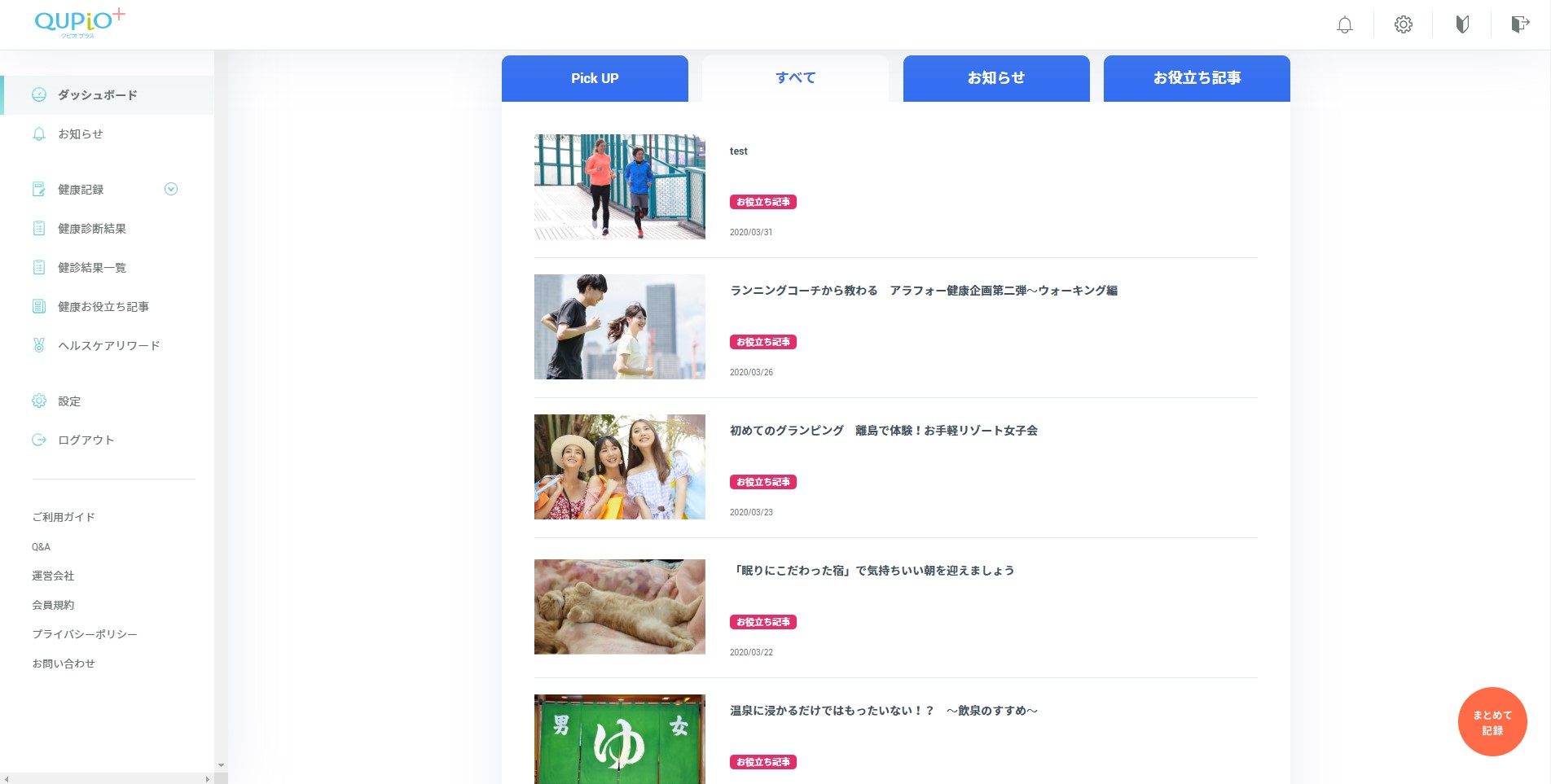This screenshot has width=1551, height=784.
Task: Click the 健康お役立ち記事 newspaper icon
Action: coord(38,306)
